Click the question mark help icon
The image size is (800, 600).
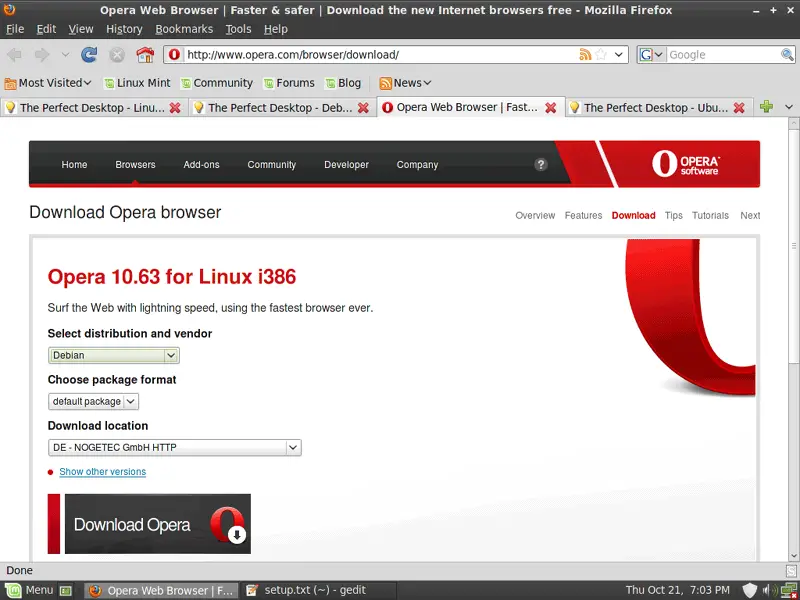point(541,164)
